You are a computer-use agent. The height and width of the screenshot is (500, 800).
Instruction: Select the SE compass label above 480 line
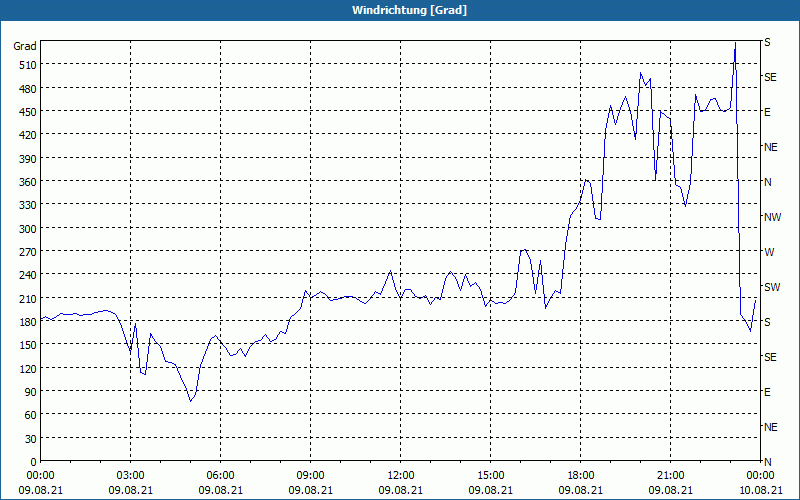(x=770, y=77)
